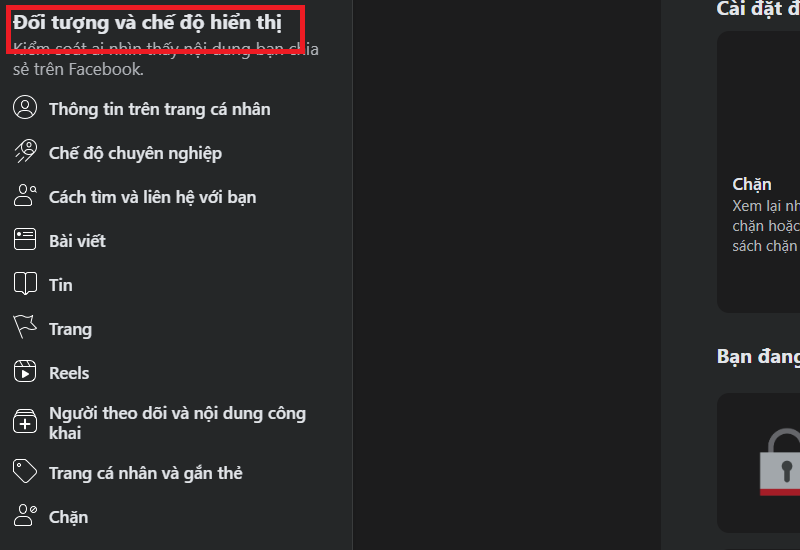Click the Reels play-clip icon
The height and width of the screenshot is (550, 800).
tap(25, 371)
